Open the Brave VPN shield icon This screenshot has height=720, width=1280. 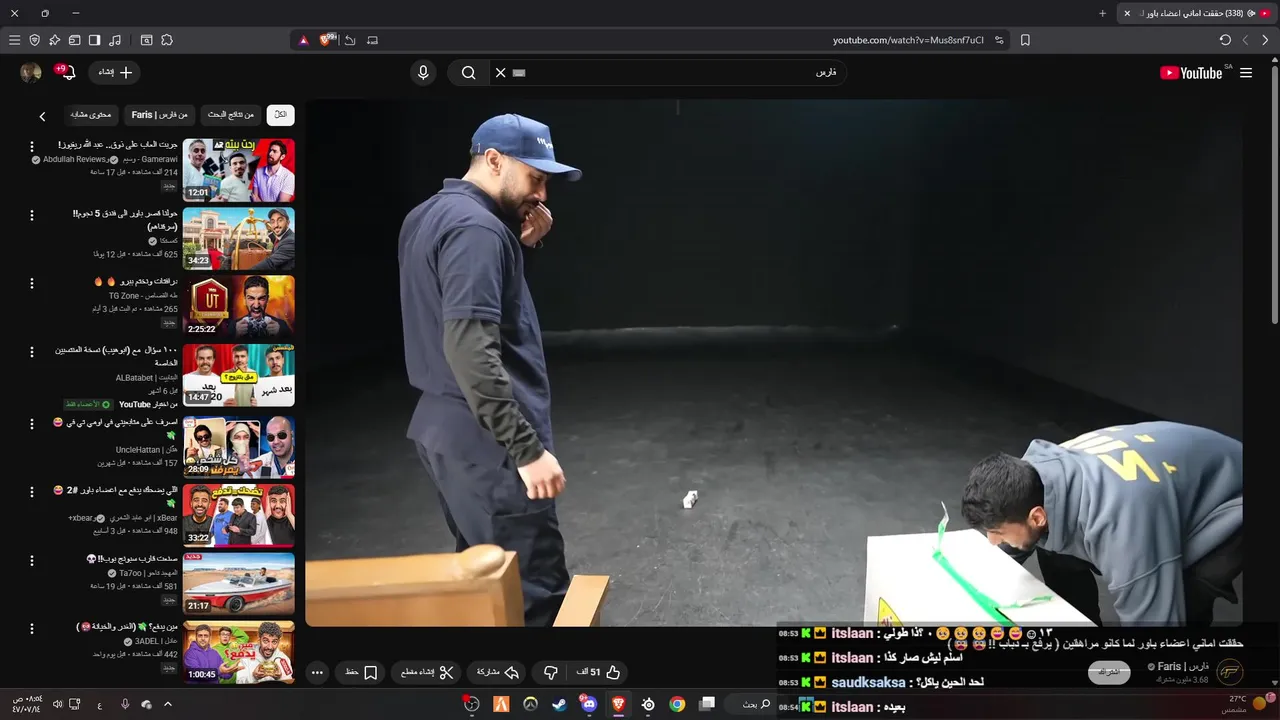pyautogui.click(x=34, y=40)
